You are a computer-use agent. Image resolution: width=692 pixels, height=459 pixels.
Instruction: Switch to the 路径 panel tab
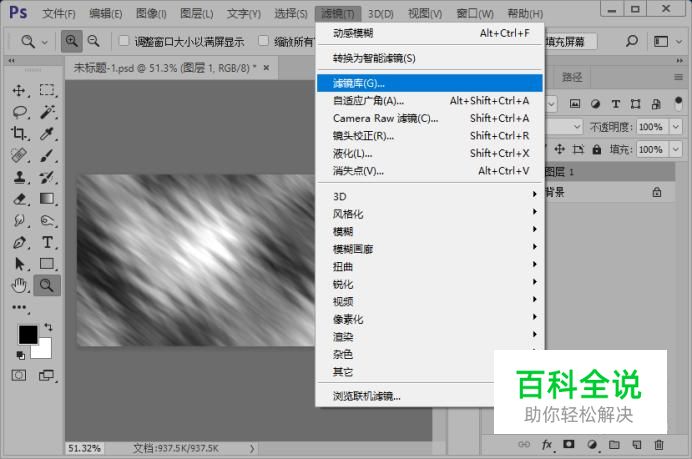click(572, 77)
